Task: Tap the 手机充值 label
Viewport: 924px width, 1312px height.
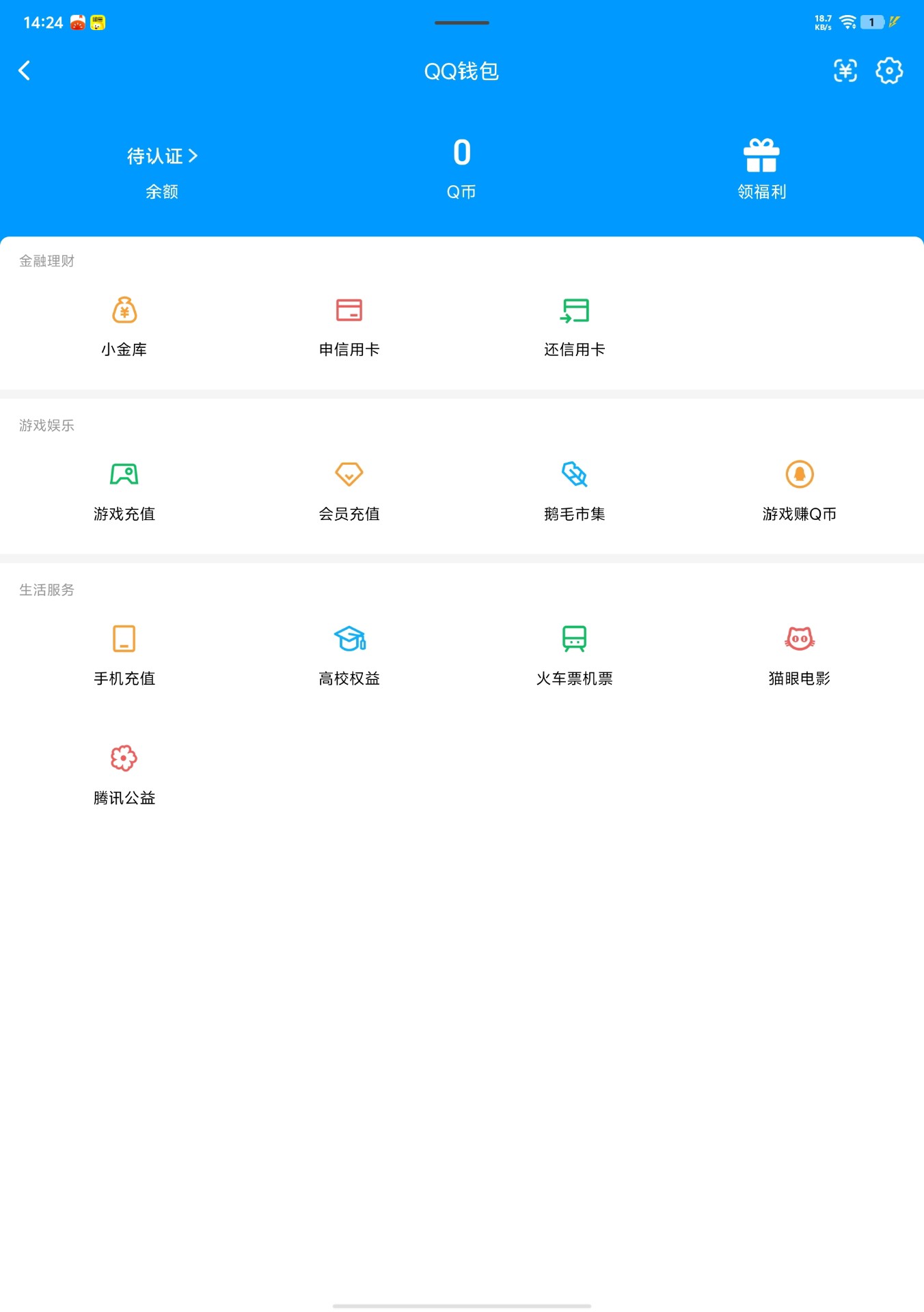Action: coord(124,679)
